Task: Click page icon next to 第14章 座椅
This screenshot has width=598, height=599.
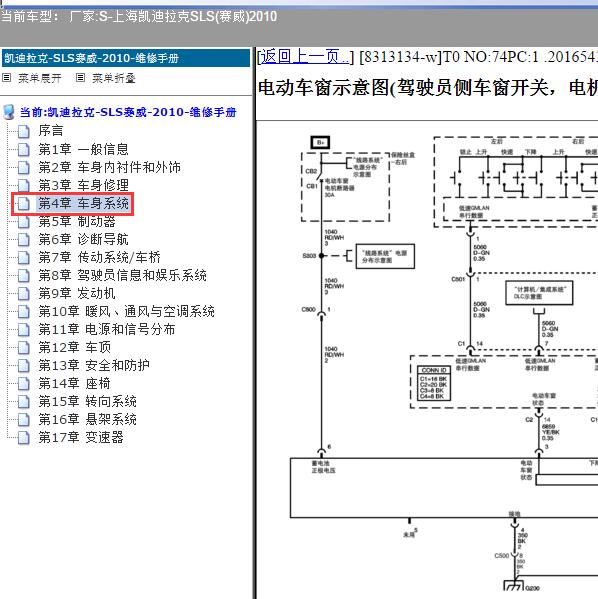Action: 24,383
